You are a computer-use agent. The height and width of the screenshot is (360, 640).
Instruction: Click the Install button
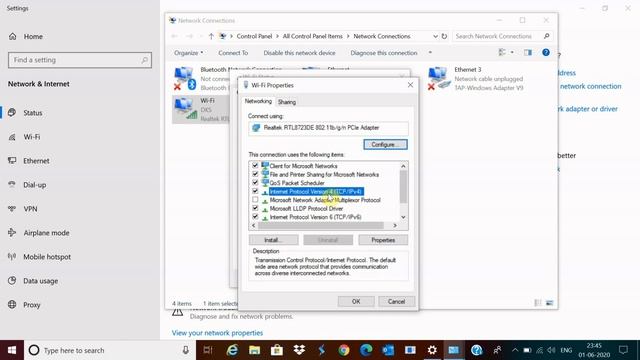[x=273, y=240]
